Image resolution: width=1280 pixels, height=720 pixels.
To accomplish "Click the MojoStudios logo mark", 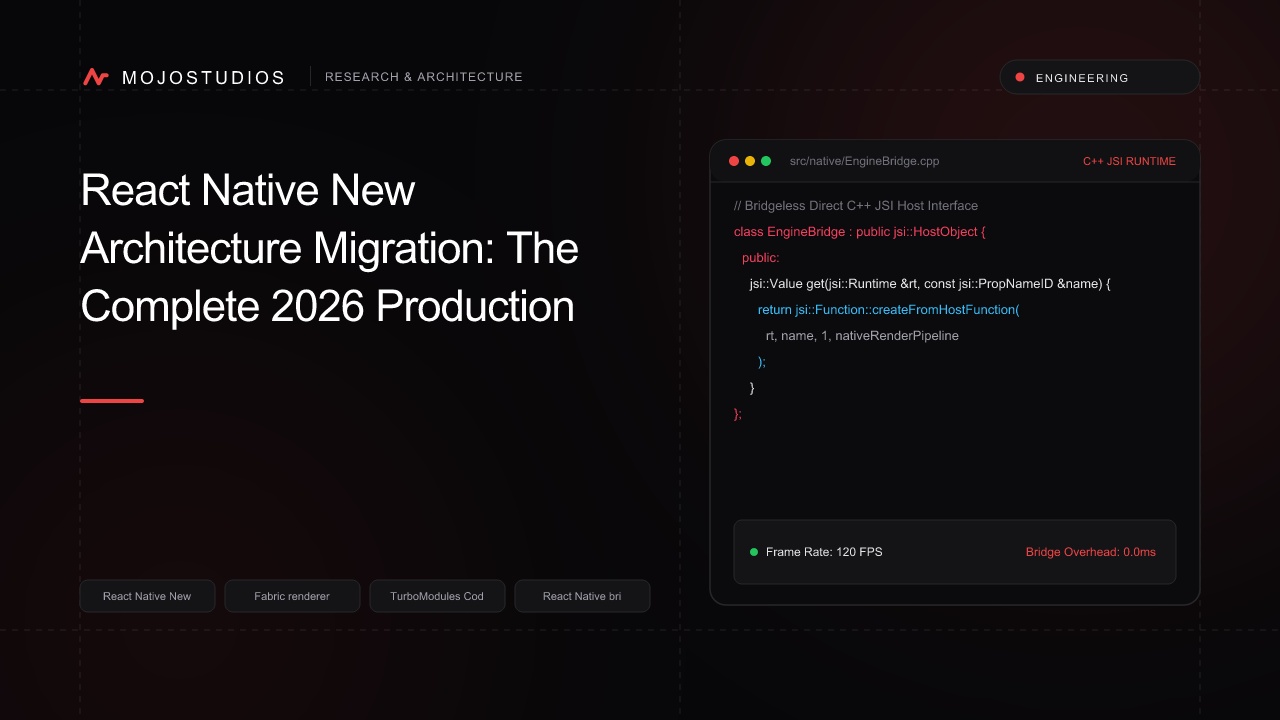I will coord(96,77).
